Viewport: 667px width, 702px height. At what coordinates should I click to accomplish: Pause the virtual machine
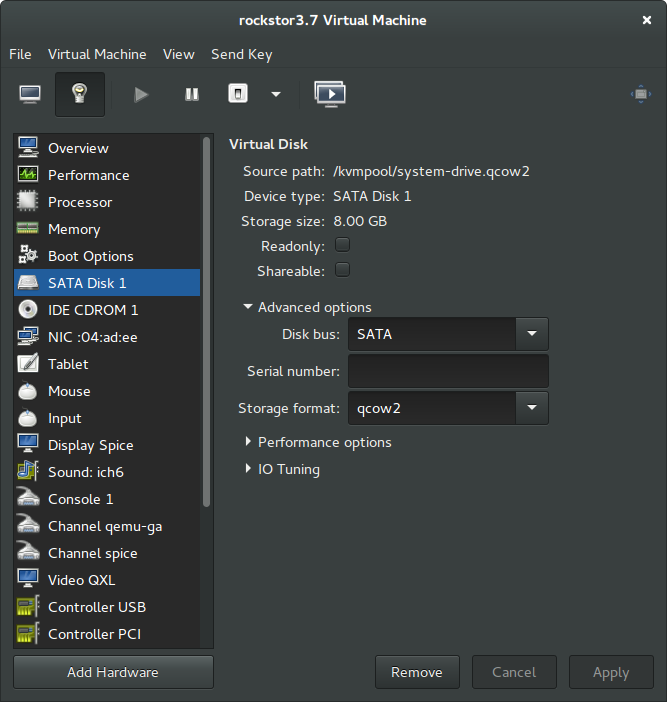click(x=191, y=94)
